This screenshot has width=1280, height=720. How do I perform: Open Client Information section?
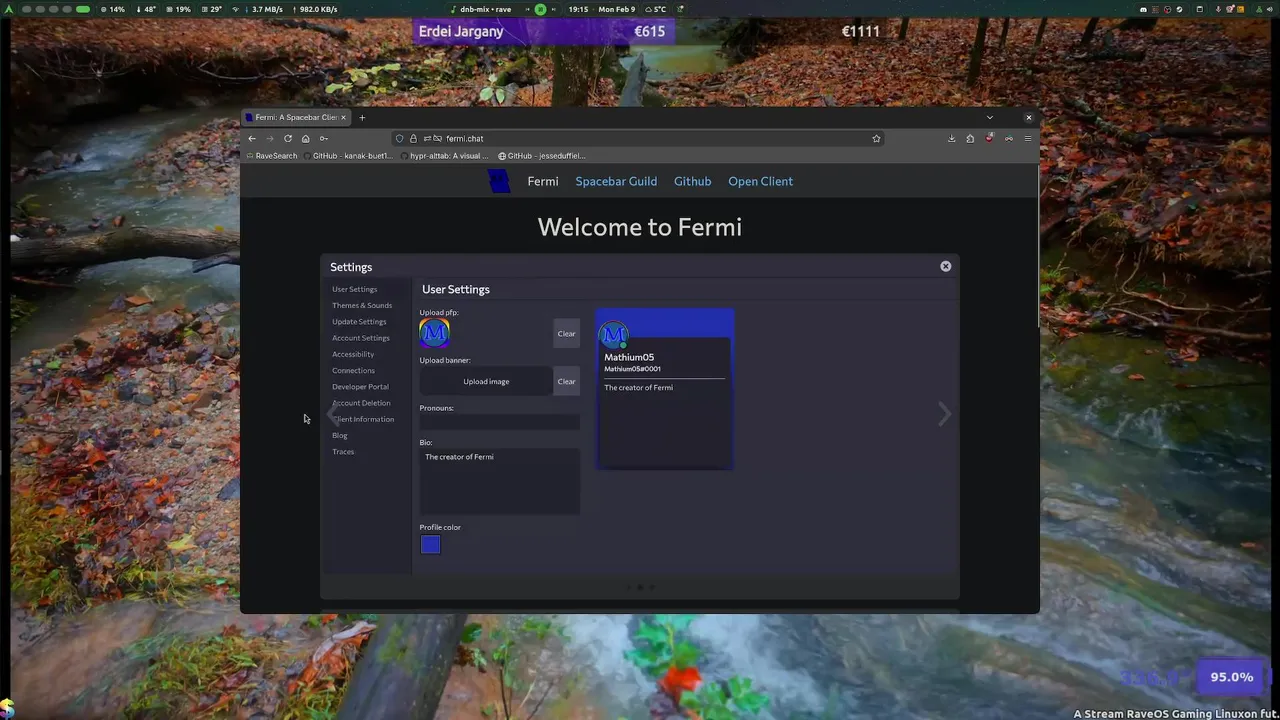point(363,419)
